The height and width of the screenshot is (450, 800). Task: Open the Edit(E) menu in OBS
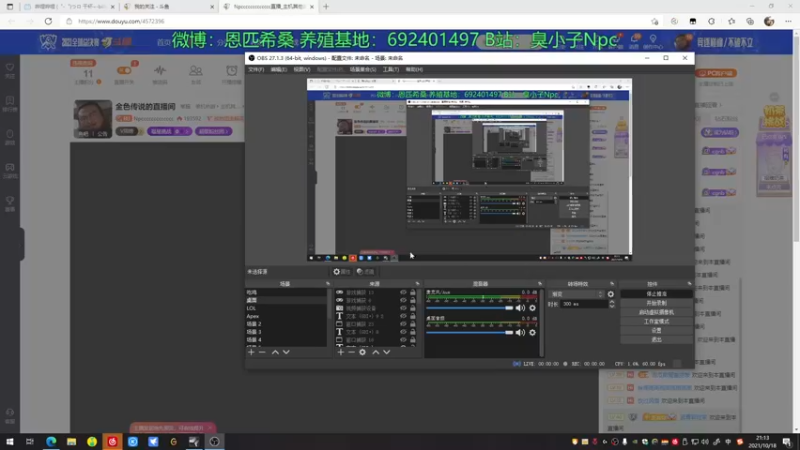tap(279, 69)
